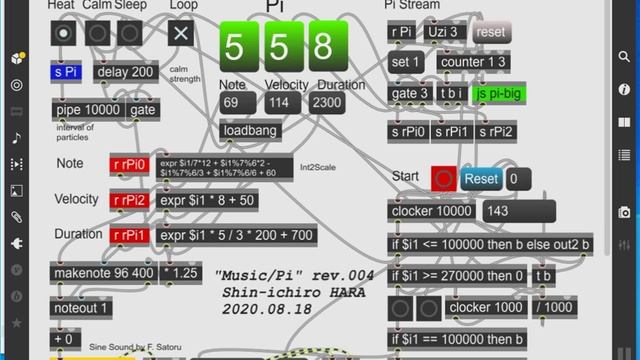Open the plug-ins plug icon
Viewport: 640px width, 360px height.
tap(17, 243)
